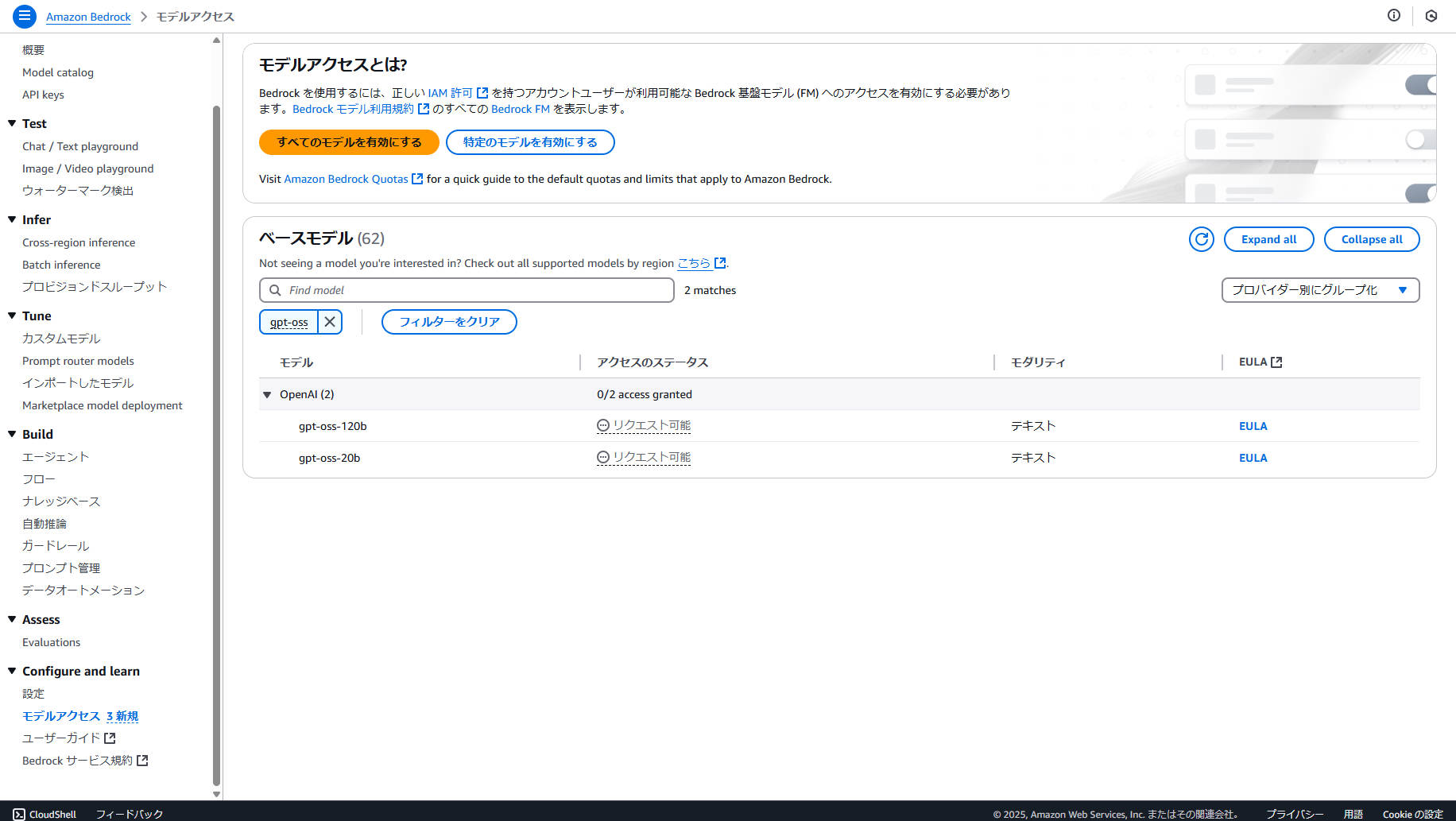Refresh the base models list
This screenshot has height=821, width=1456.
point(1202,239)
